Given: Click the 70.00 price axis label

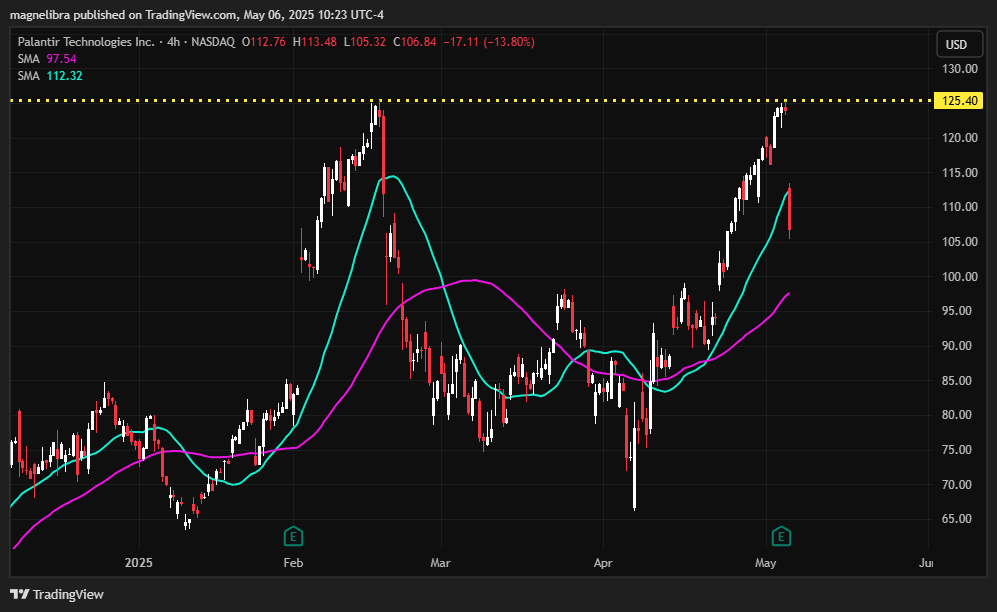Looking at the screenshot, I should point(957,484).
